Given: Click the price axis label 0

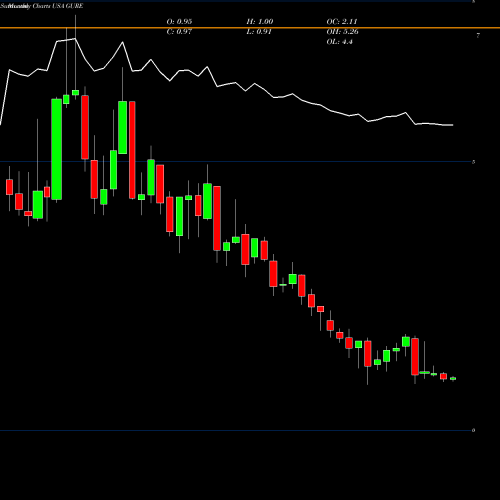Looking at the screenshot, I should tap(473, 430).
